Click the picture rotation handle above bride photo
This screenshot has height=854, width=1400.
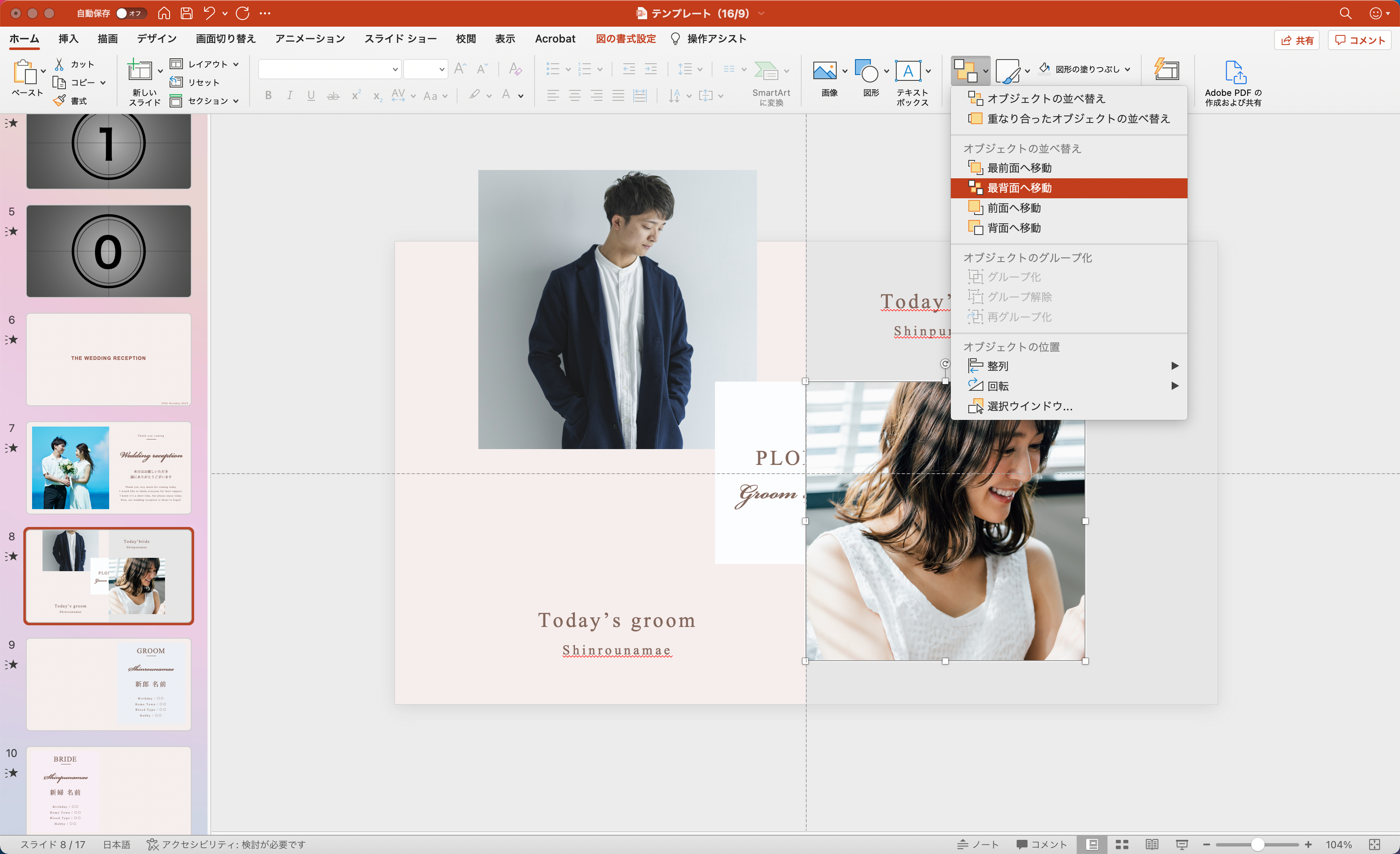pos(945,364)
